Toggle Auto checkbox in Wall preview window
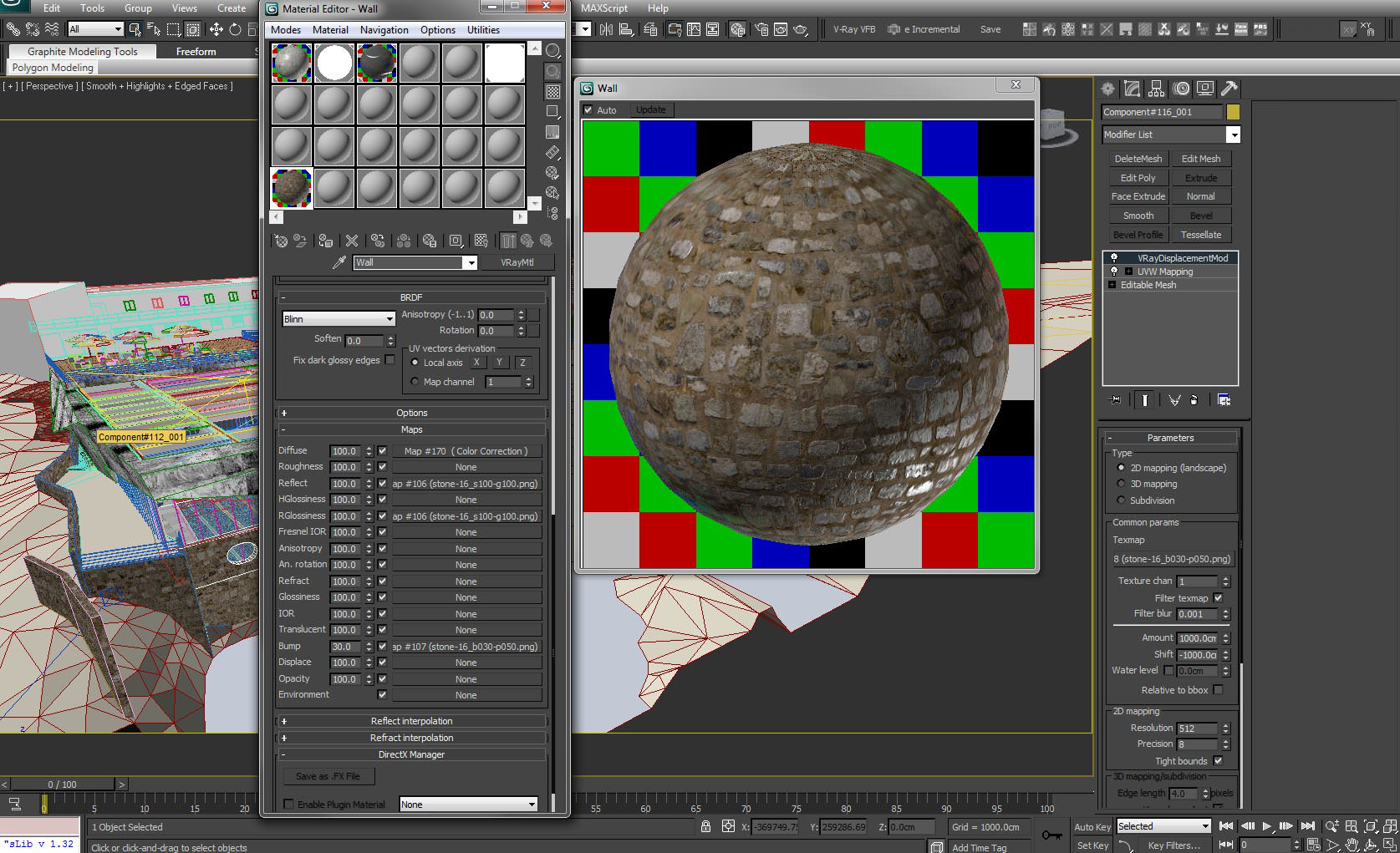Screen dimensions: 1400x853 (588, 110)
